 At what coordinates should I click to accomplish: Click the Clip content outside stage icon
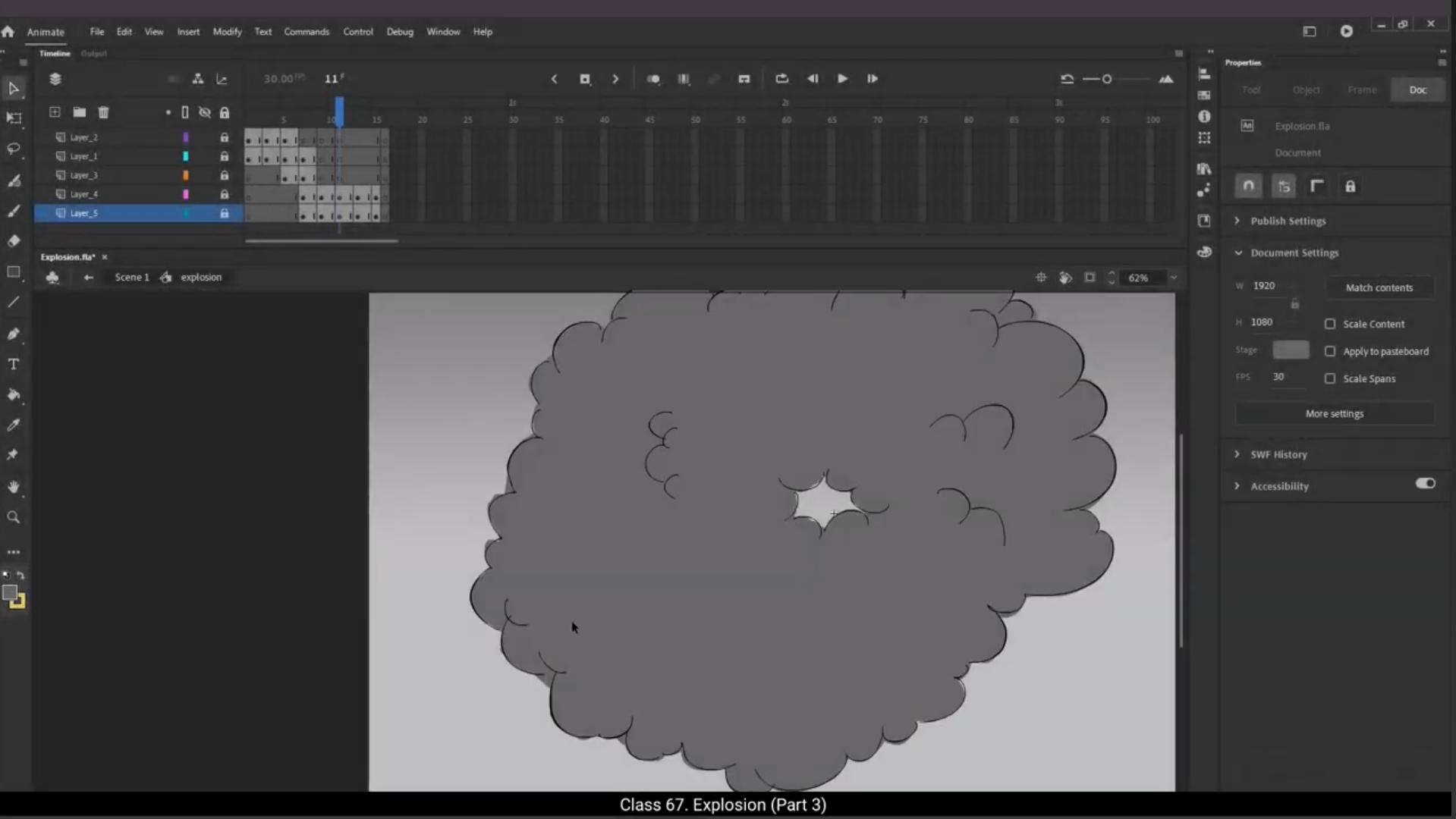(x=1090, y=278)
